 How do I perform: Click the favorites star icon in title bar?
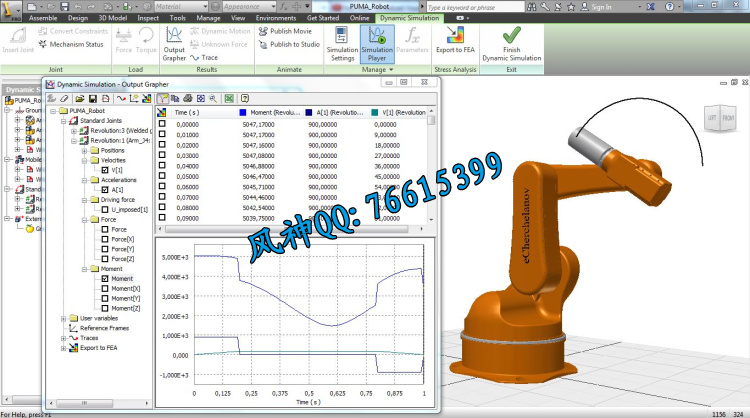(x=571, y=7)
